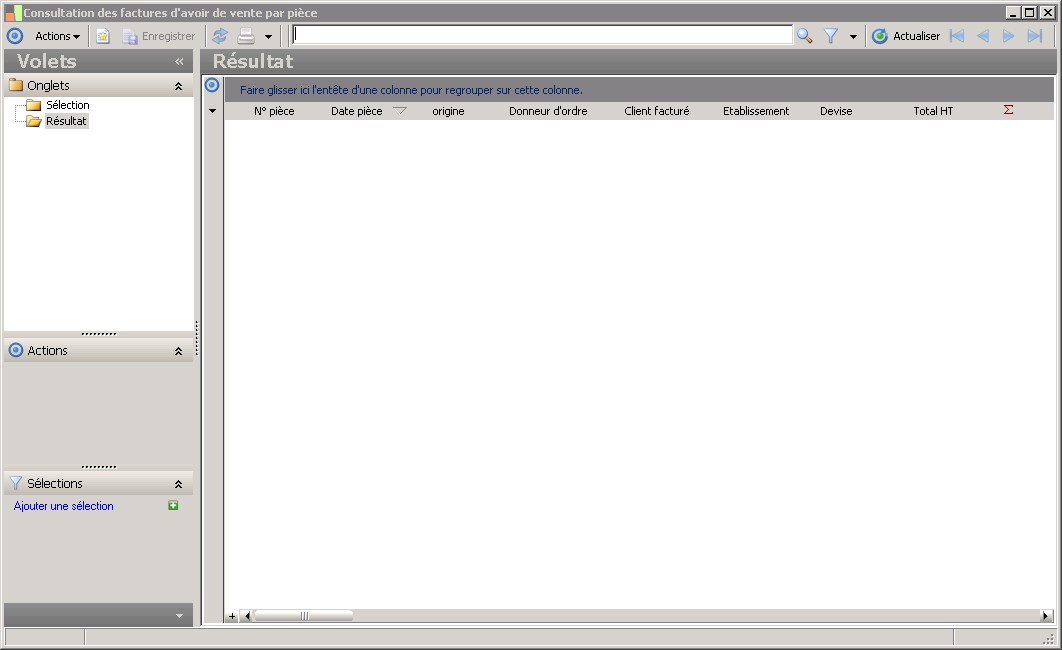Click the magnifying glass search icon
Image resolution: width=1062 pixels, height=650 pixels.
805,36
